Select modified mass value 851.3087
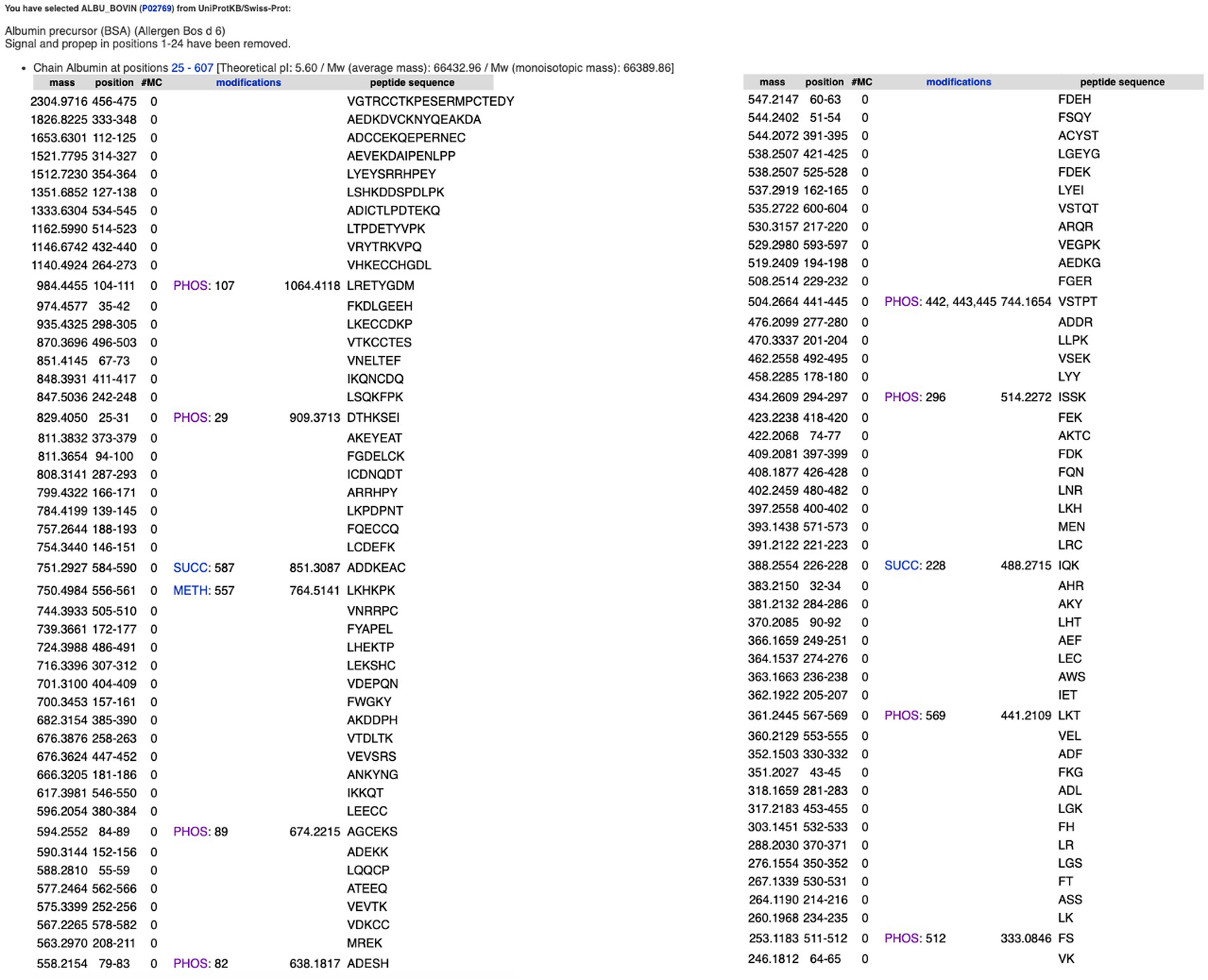 click(x=315, y=568)
